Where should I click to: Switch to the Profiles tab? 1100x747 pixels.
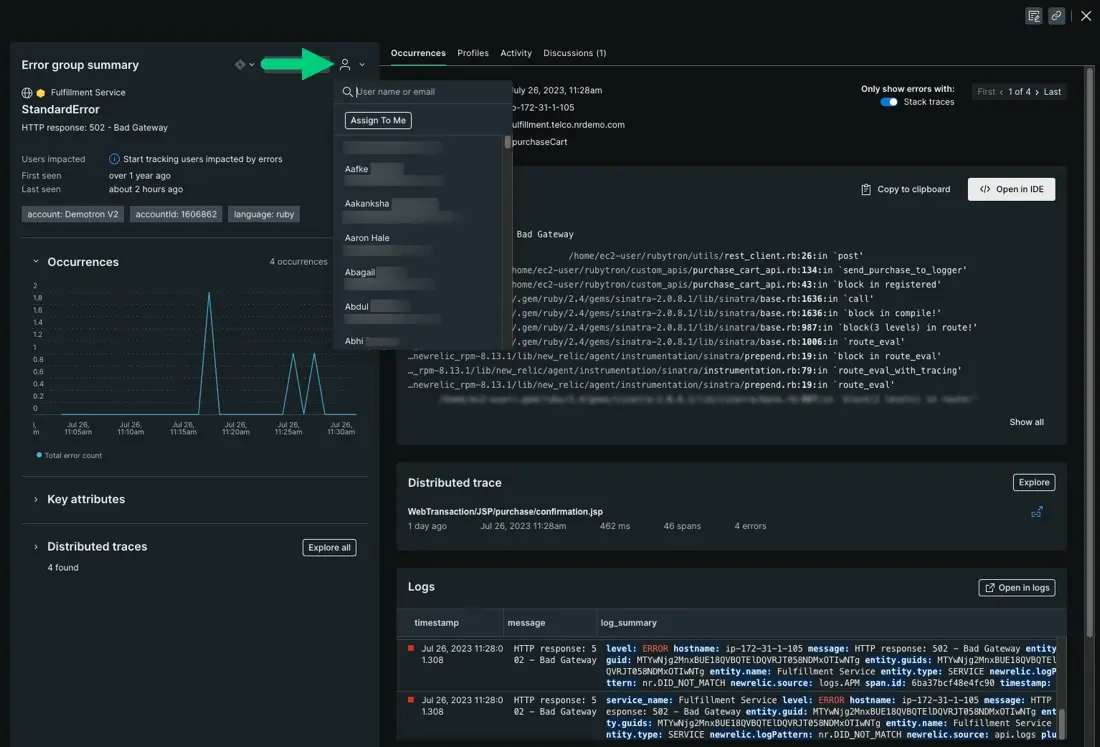473,53
